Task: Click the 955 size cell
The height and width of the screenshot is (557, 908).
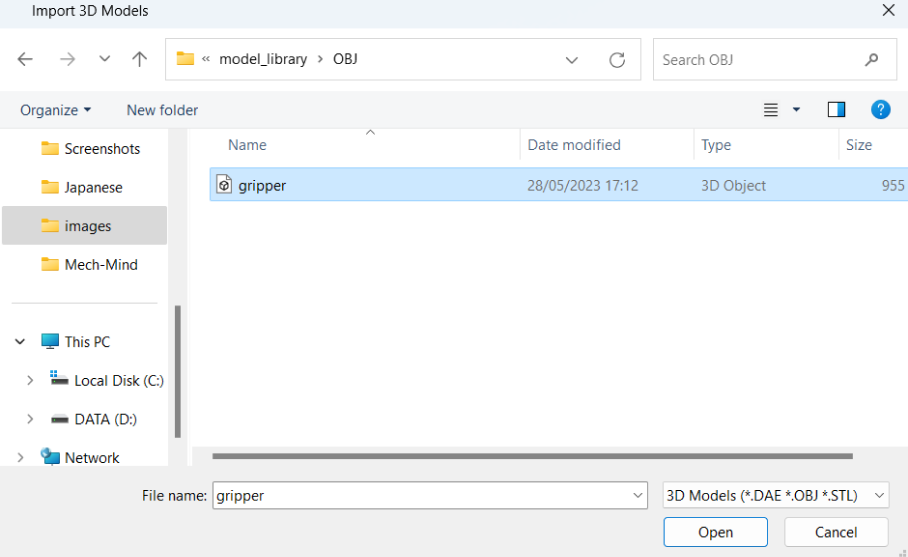Action: (x=893, y=185)
